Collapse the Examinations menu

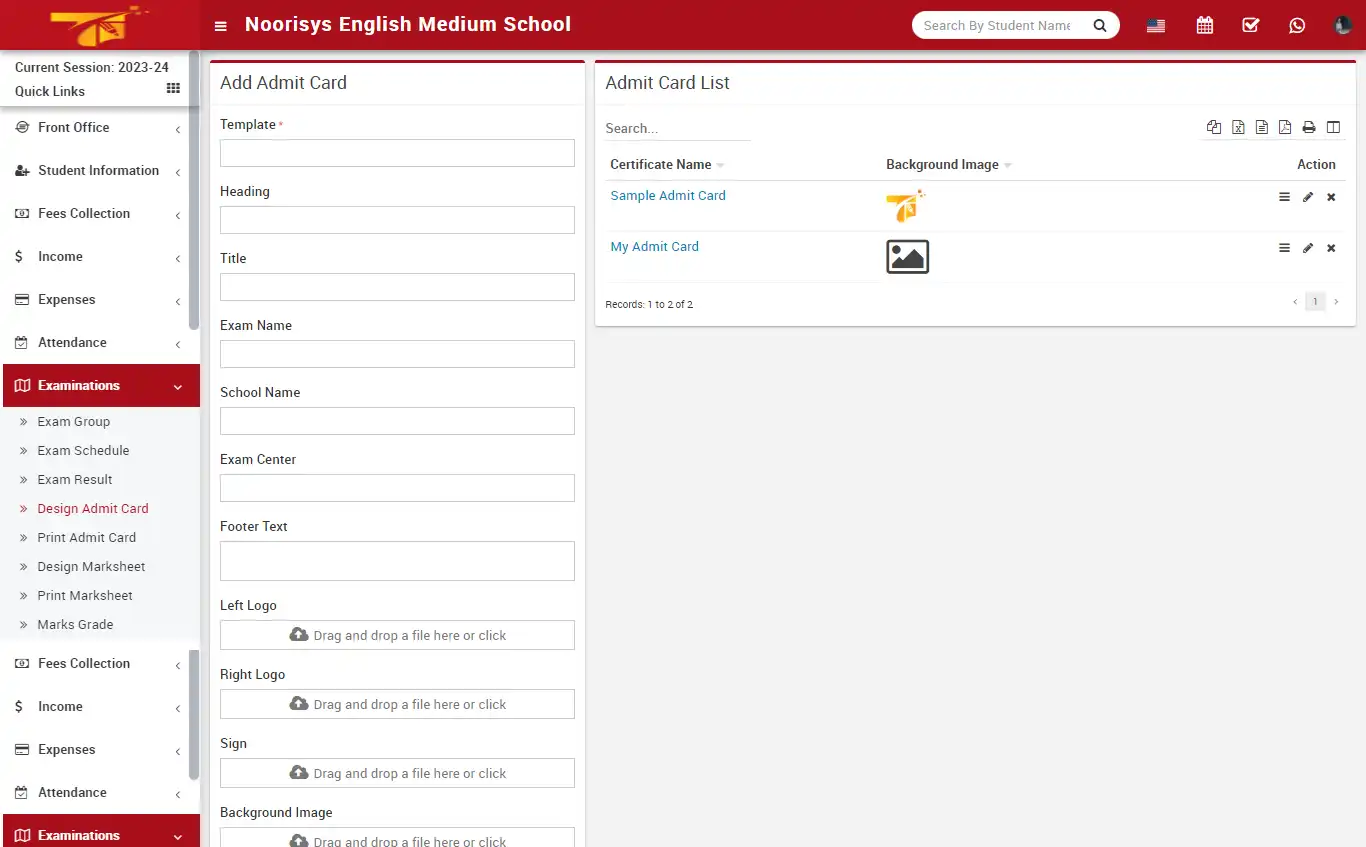tap(96, 385)
